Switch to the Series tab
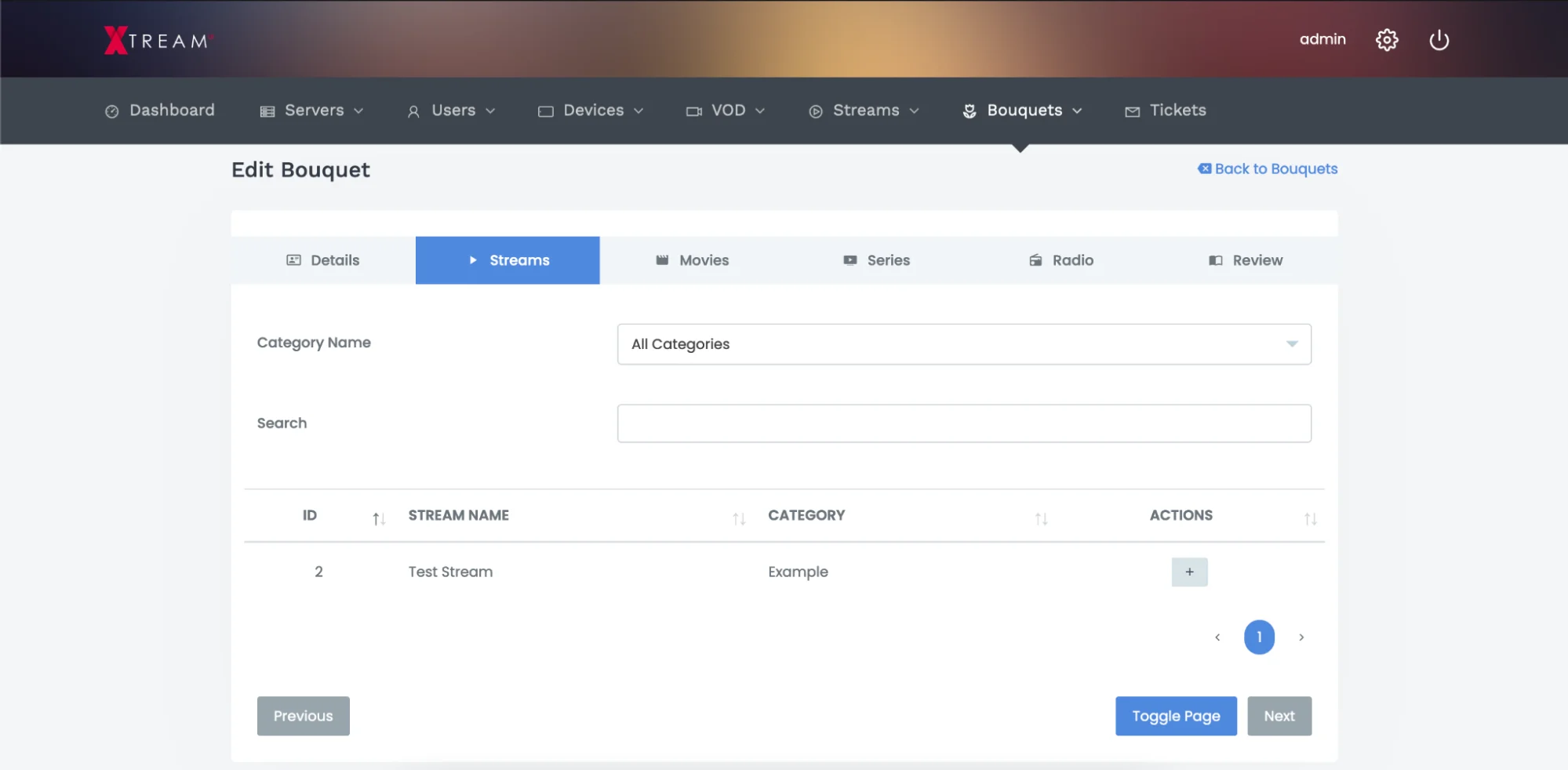 (x=876, y=260)
